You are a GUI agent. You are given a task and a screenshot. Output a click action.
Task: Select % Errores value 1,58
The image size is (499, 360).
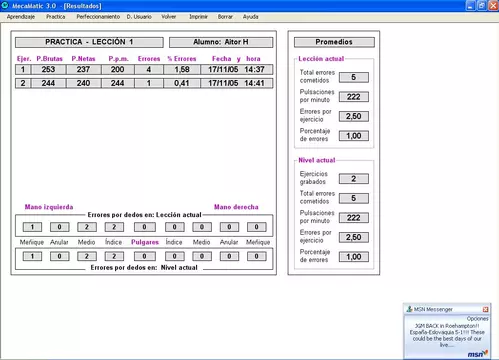[182, 69]
